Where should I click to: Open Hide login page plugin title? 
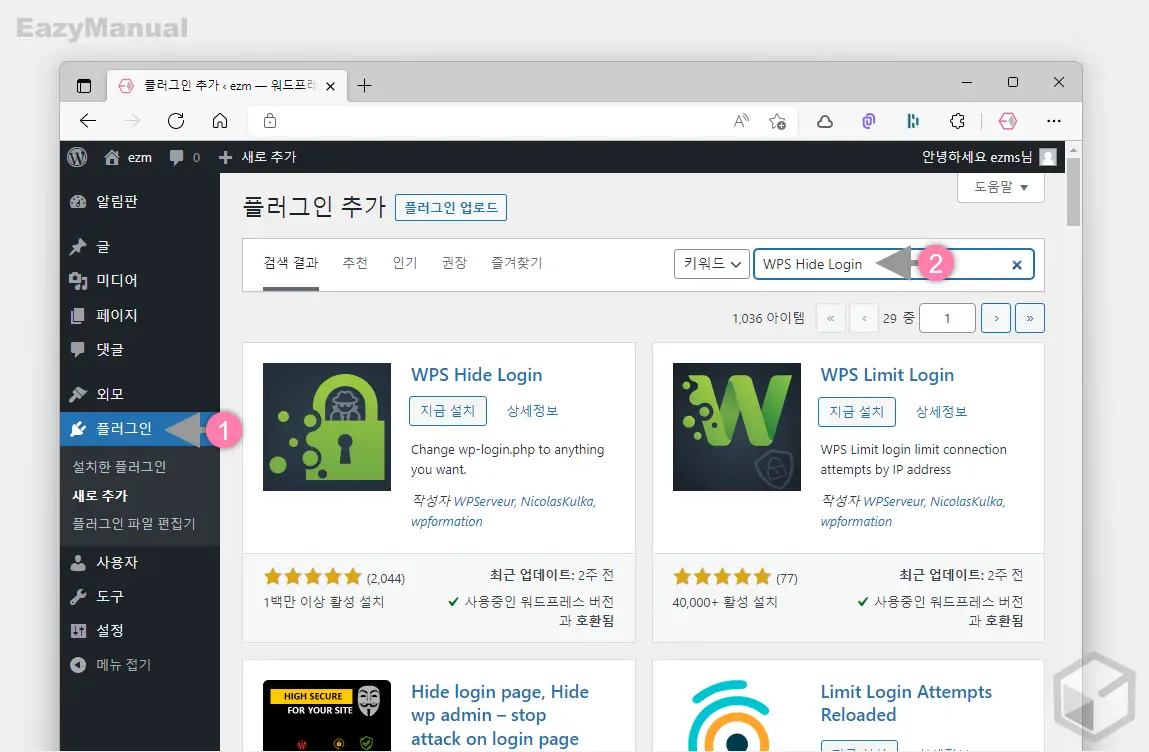[500, 715]
